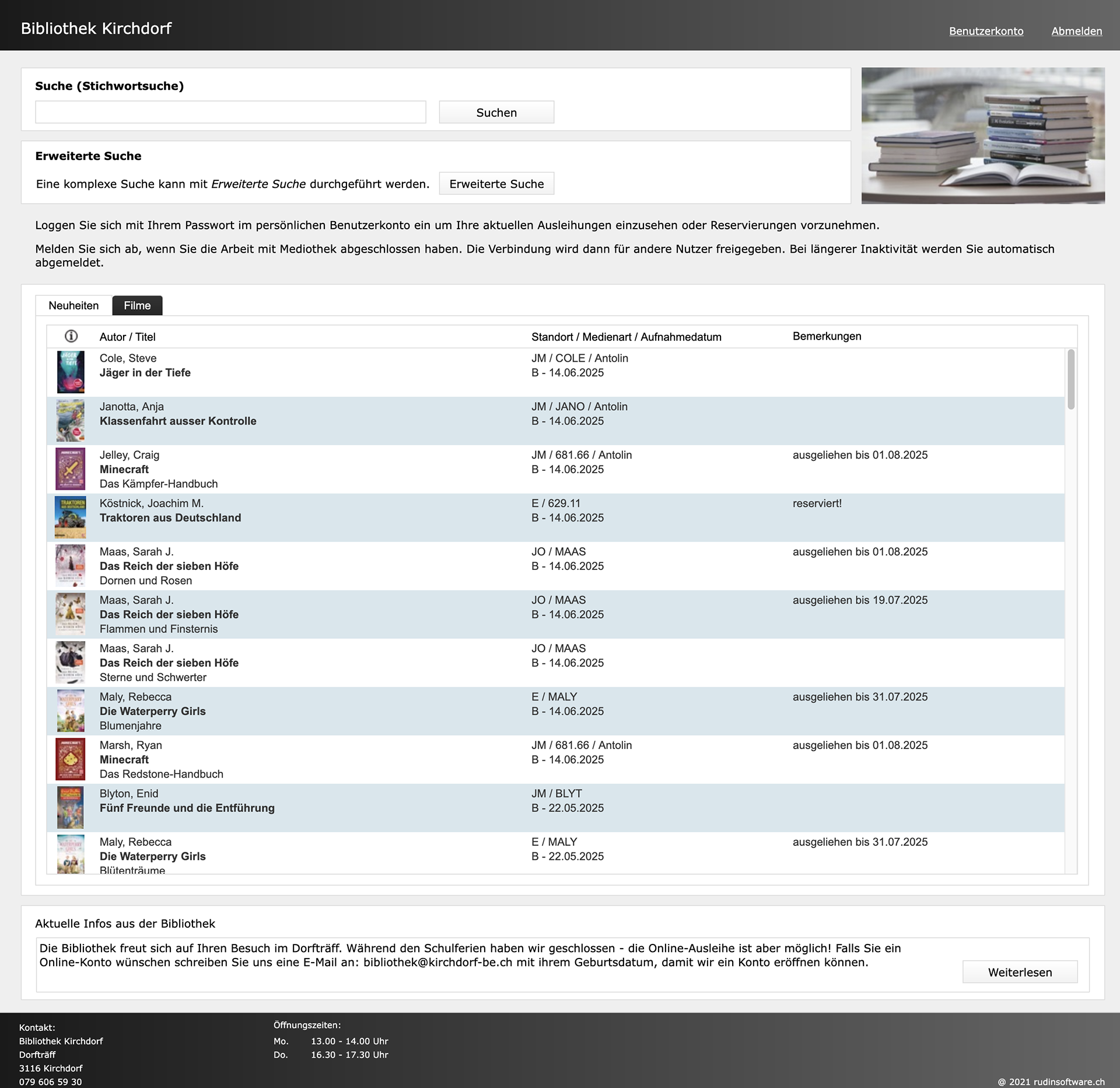The height and width of the screenshot is (1088, 1120).
Task: Click ausgeliehen bis 19.07.2025 remark
Action: (860, 600)
